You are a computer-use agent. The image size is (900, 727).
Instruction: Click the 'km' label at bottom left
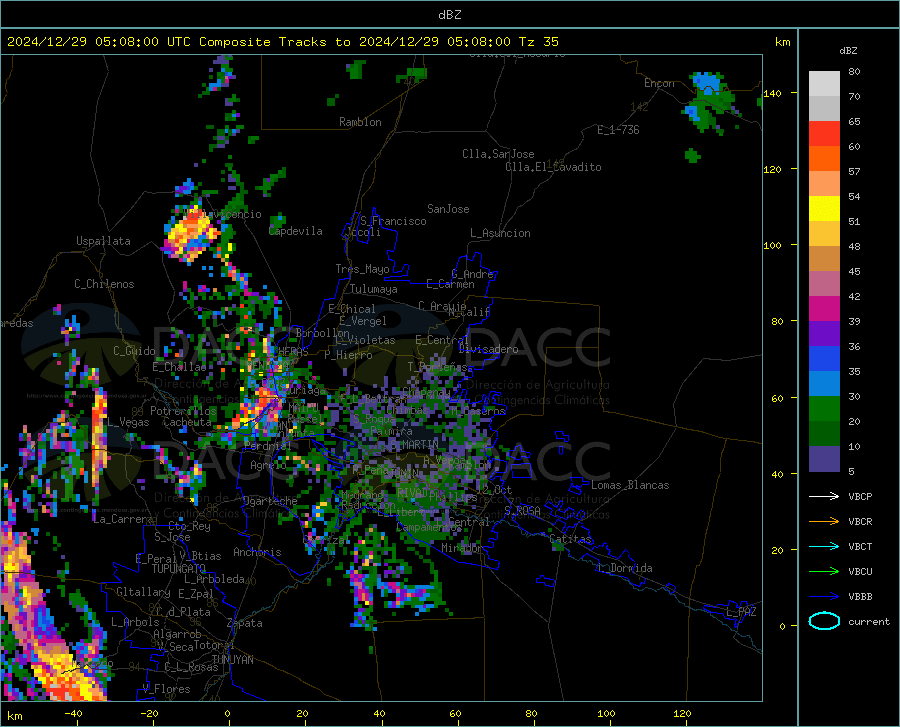[x=14, y=716]
